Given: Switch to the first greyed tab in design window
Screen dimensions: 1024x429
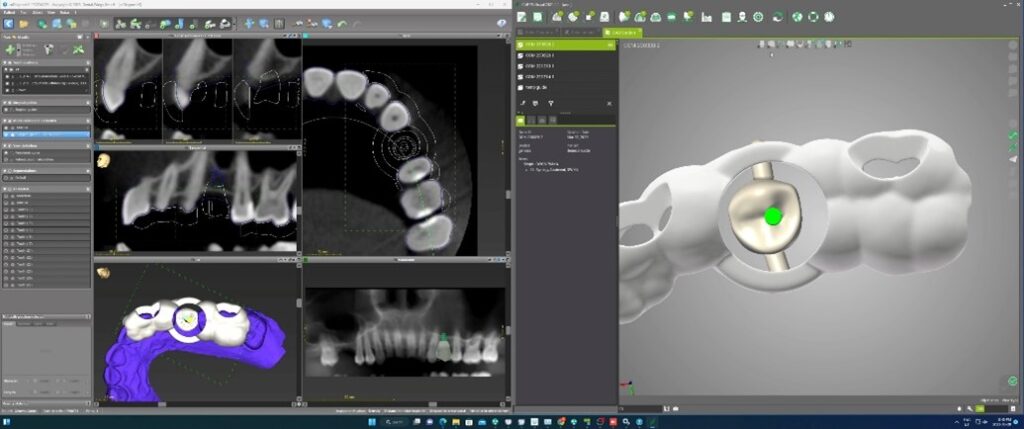Looking at the screenshot, I should pyautogui.click(x=537, y=32).
